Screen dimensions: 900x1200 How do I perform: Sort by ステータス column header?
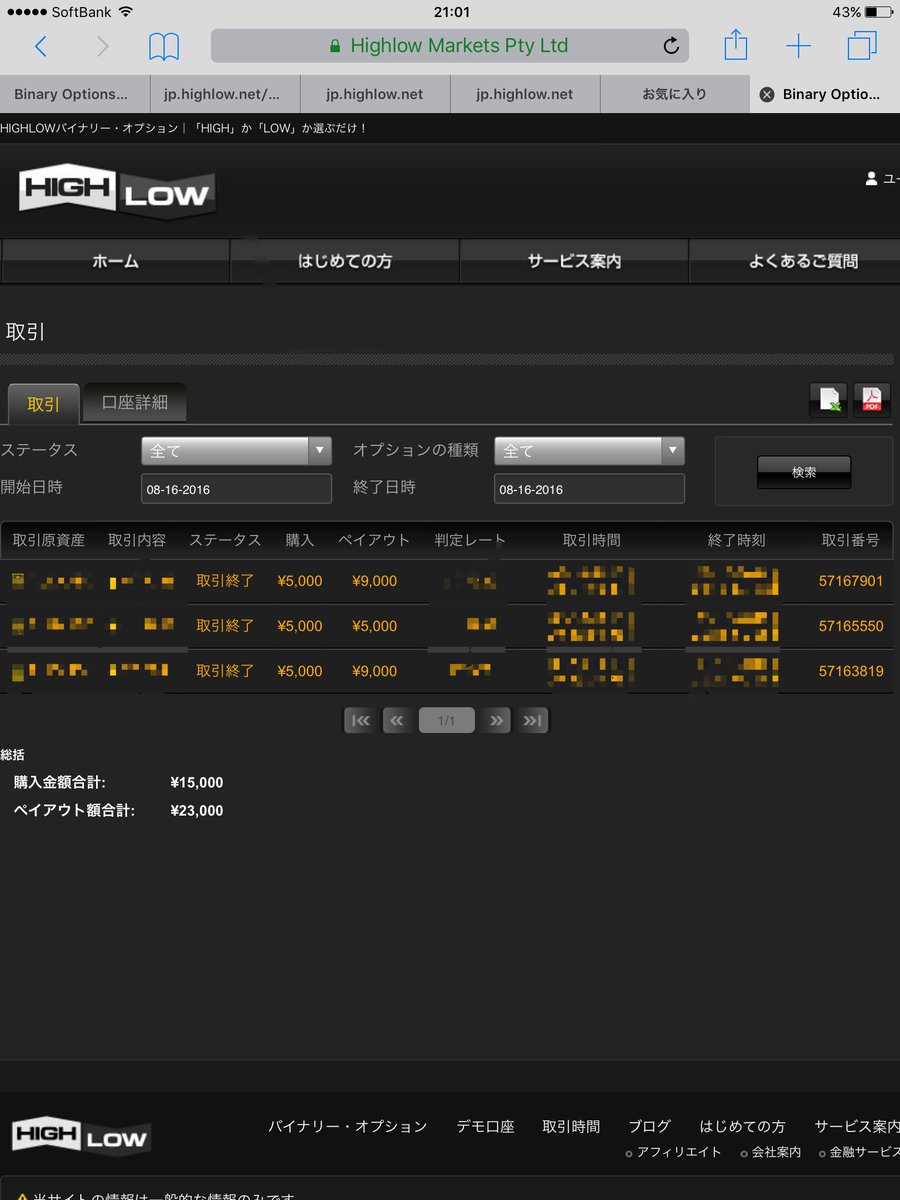click(225, 540)
